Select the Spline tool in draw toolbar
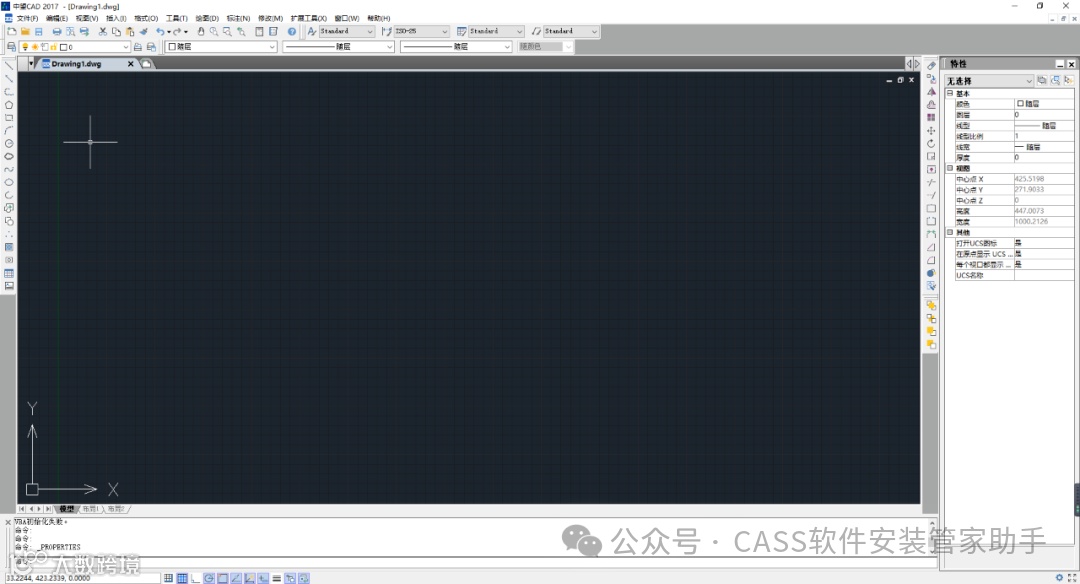Image resolution: width=1080 pixels, height=584 pixels. click(x=9, y=169)
